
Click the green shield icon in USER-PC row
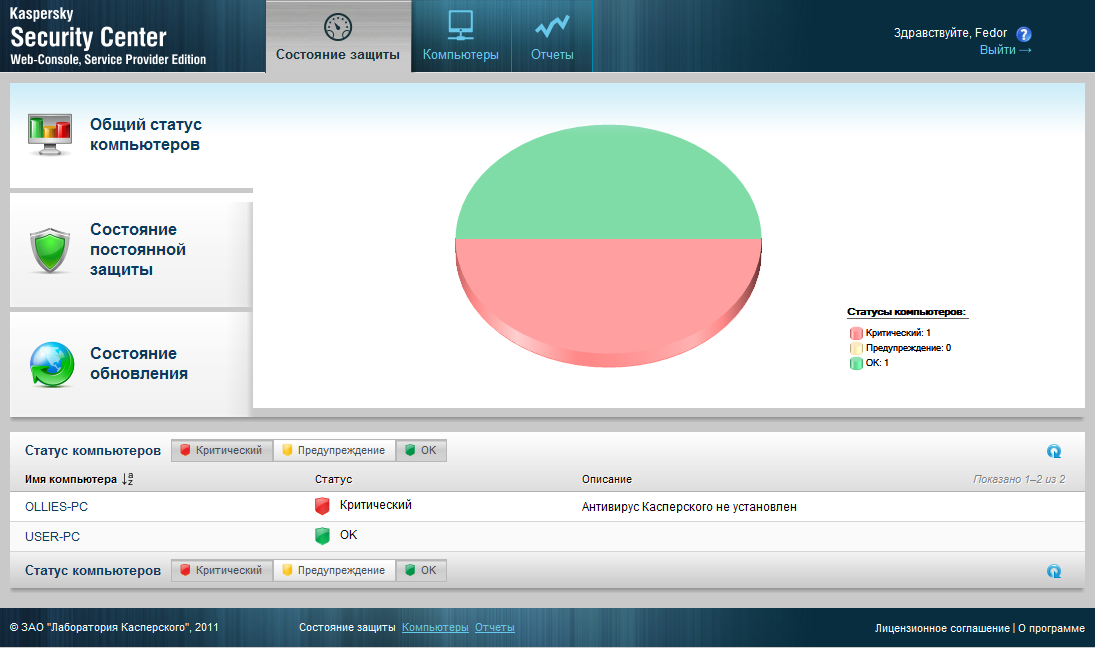(322, 536)
